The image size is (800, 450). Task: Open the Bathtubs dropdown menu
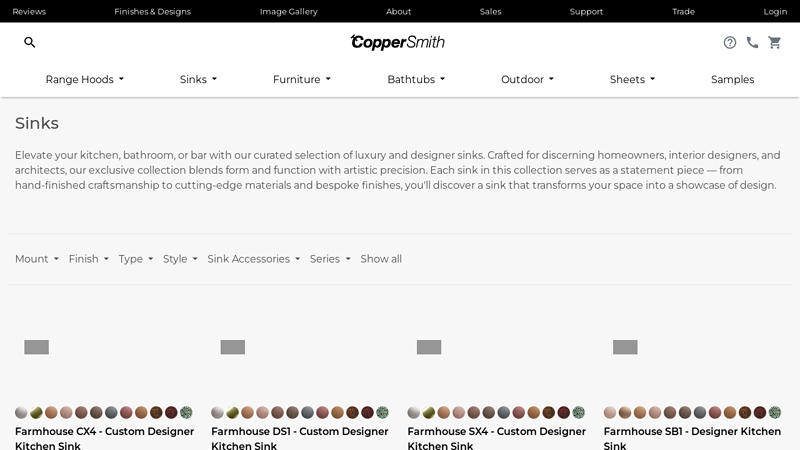[x=416, y=80]
